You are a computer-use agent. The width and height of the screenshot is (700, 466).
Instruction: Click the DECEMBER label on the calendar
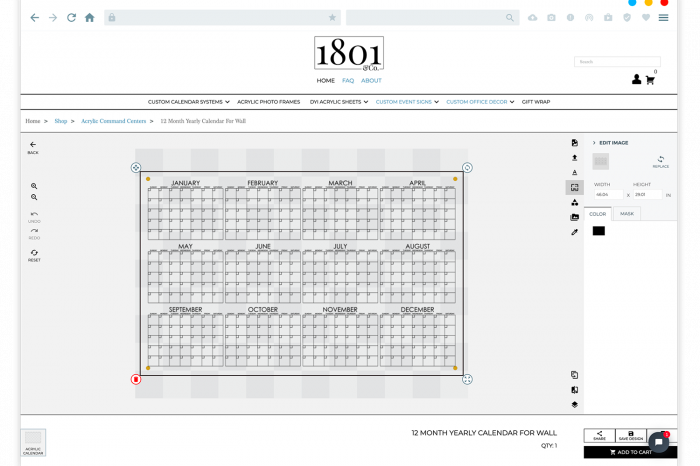click(417, 309)
